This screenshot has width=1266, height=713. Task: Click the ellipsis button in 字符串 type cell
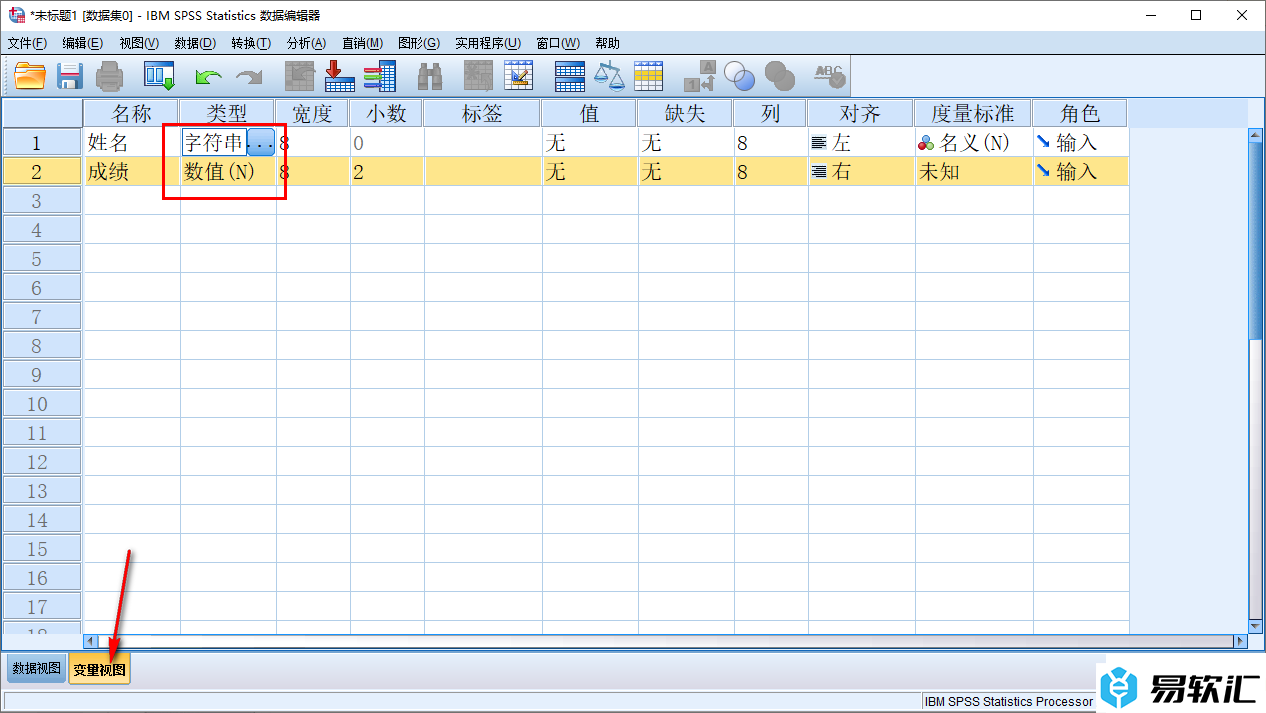click(260, 143)
